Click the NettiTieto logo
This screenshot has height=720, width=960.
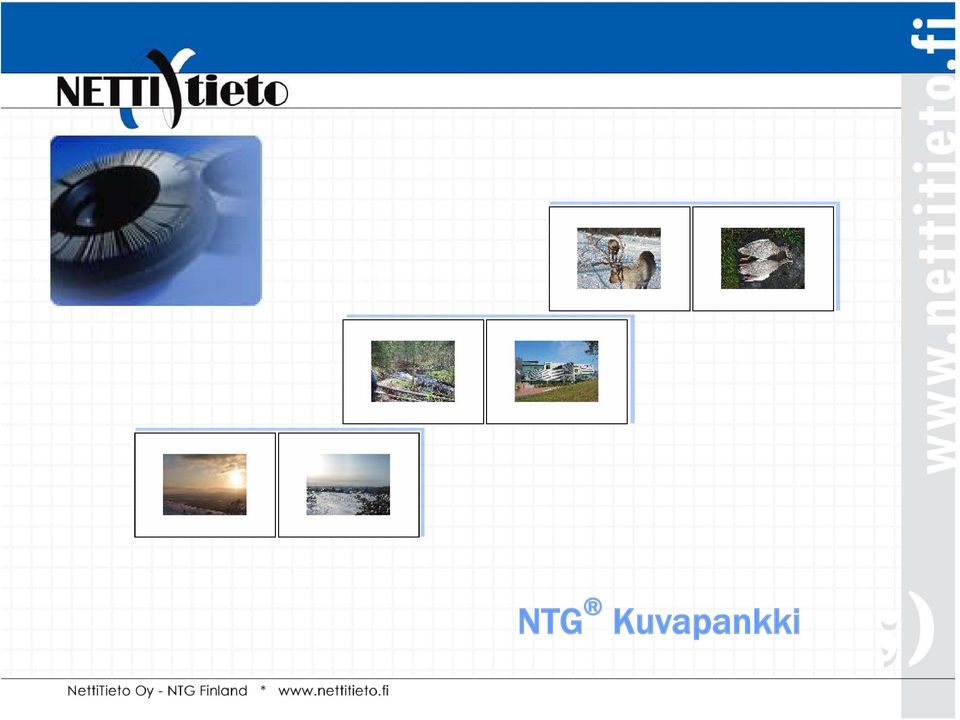coord(172,89)
